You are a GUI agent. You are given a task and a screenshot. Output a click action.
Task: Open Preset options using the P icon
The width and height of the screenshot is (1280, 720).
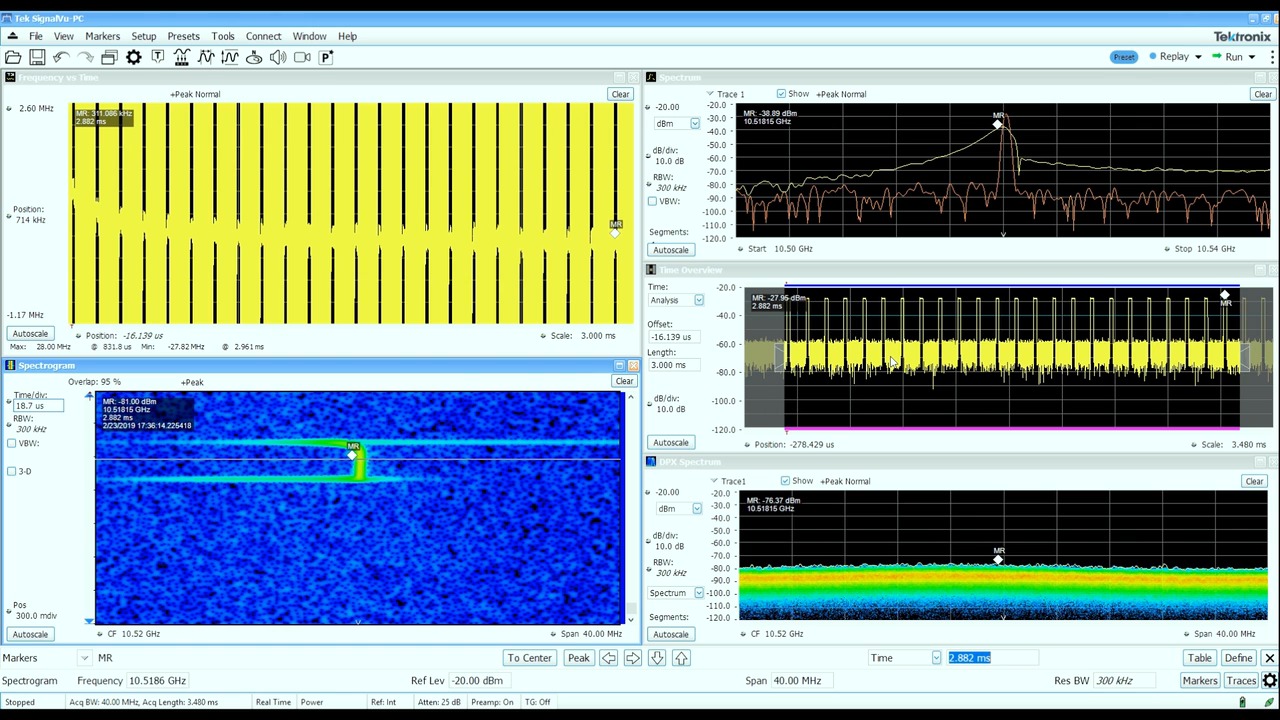pos(325,57)
